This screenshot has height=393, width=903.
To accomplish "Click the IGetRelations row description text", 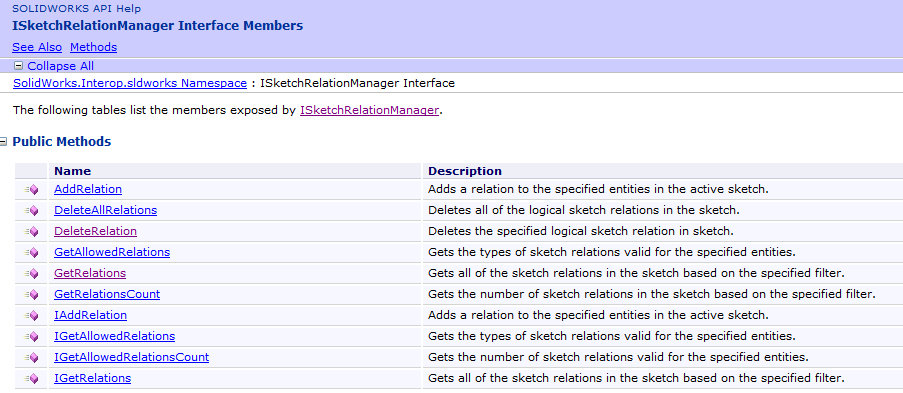I will coord(636,378).
